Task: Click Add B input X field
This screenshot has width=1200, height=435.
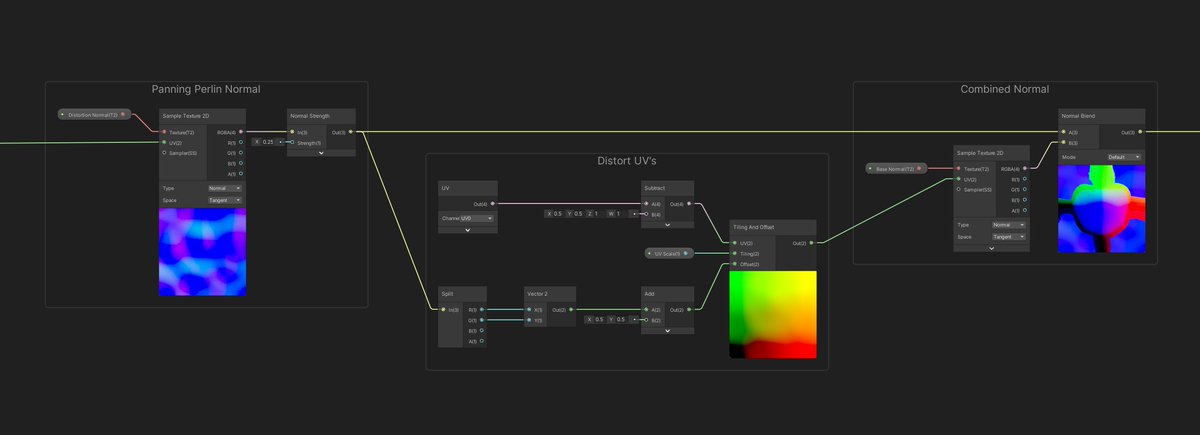Action: click(x=597, y=319)
